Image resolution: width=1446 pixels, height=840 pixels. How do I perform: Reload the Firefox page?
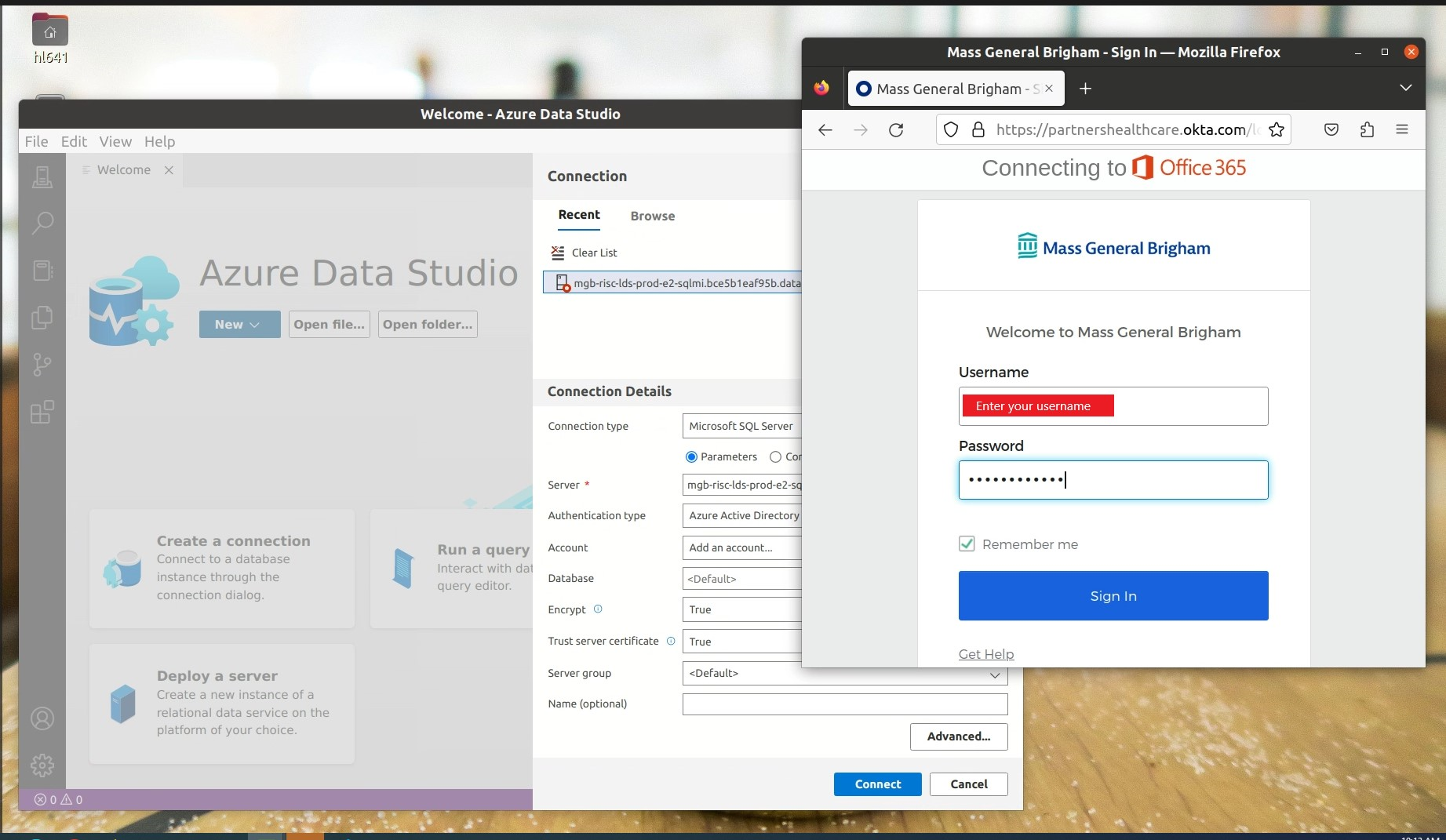click(x=896, y=130)
